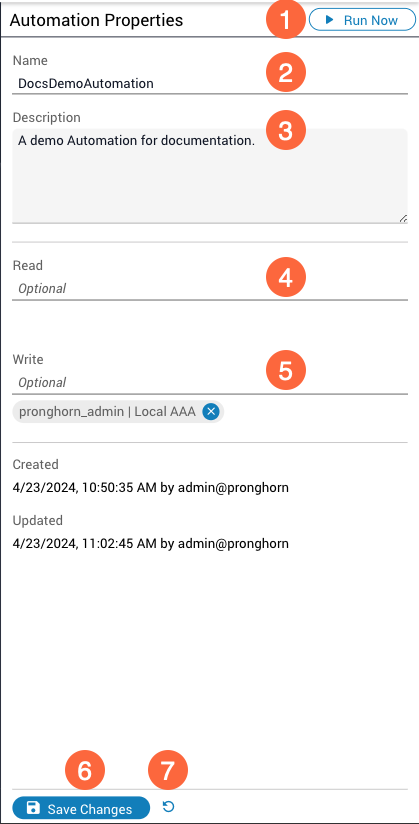Click the Name field containing DocsDemoAutomation

tap(210, 83)
